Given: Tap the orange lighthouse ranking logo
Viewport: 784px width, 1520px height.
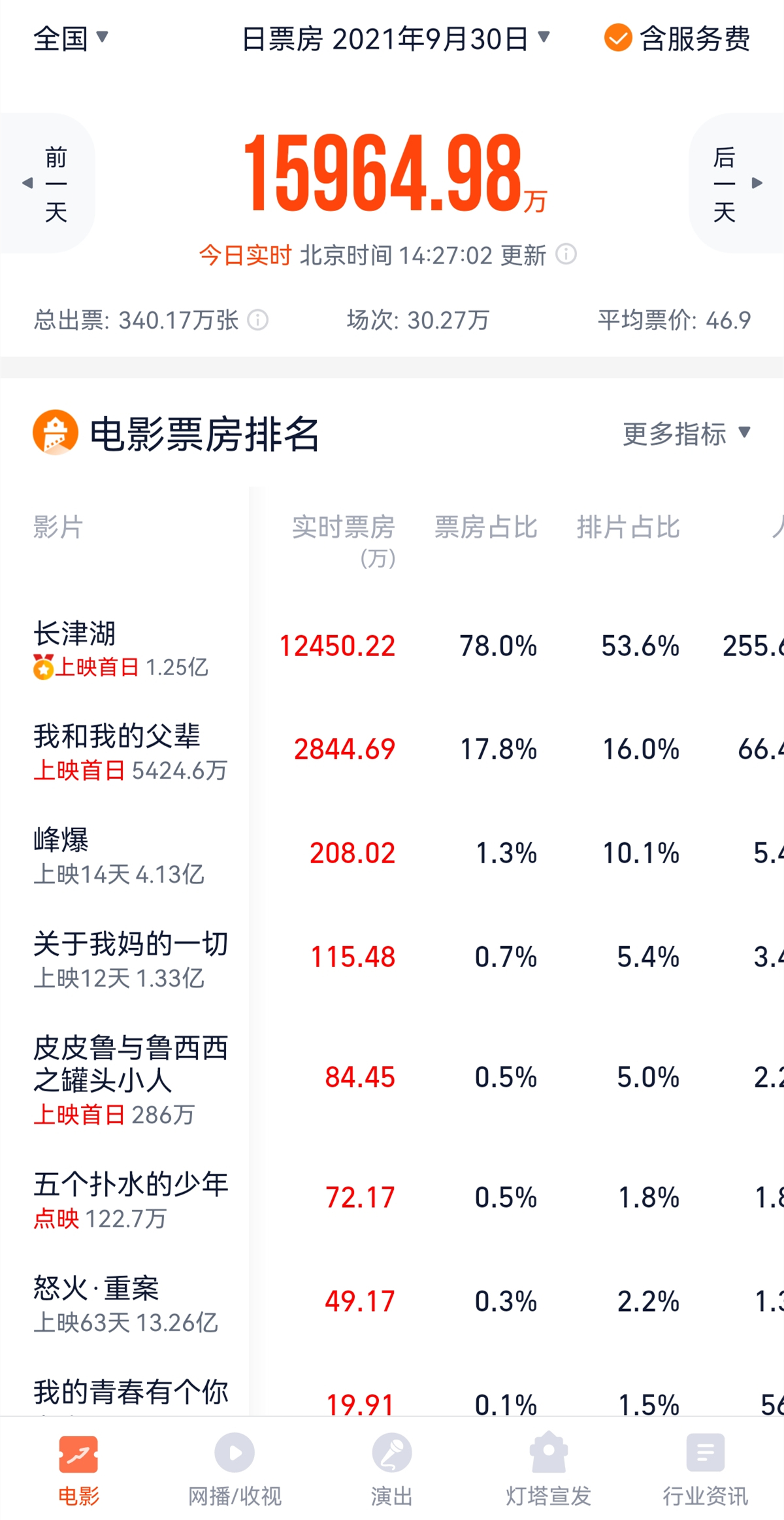Looking at the screenshot, I should click(56, 433).
